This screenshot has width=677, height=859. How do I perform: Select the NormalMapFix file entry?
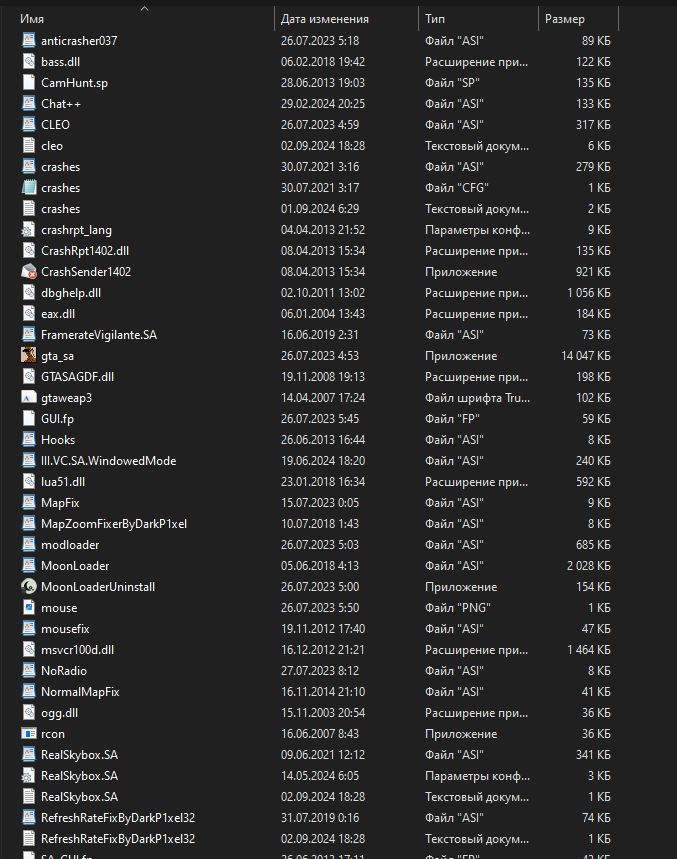click(x=80, y=692)
